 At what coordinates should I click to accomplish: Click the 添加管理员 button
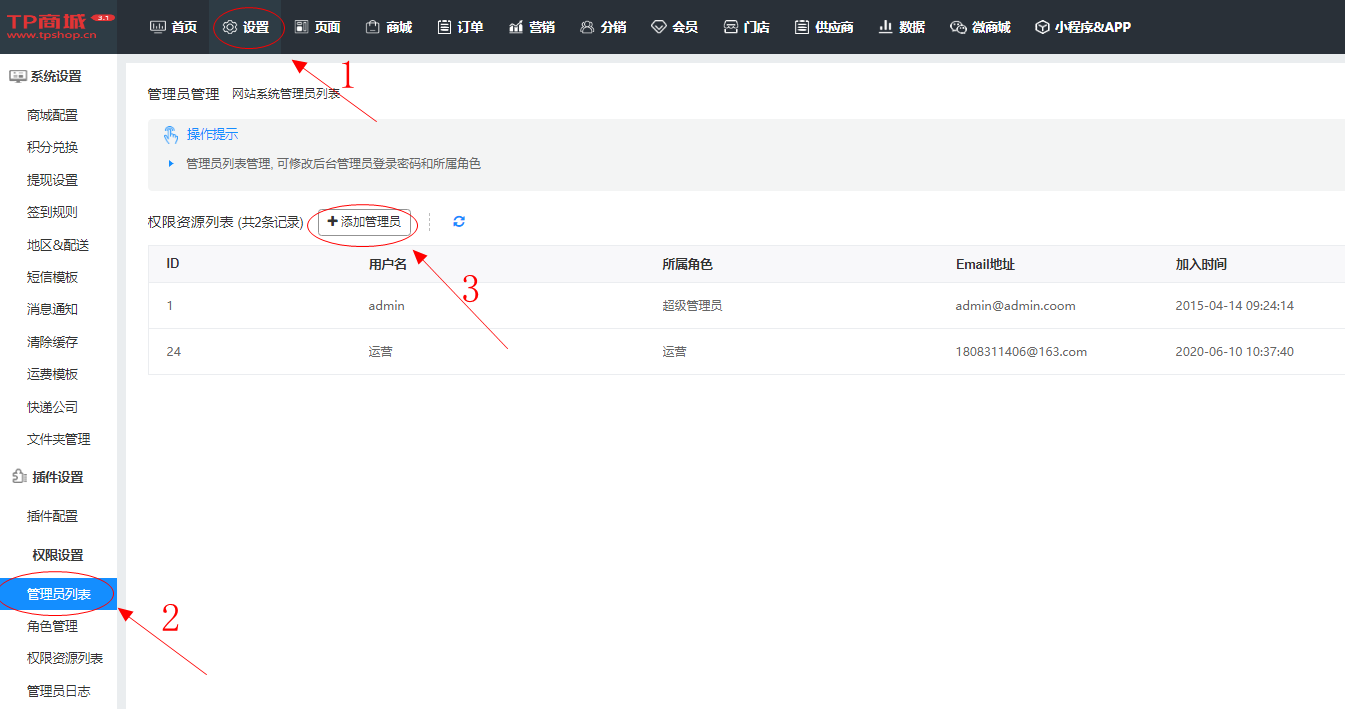point(364,222)
